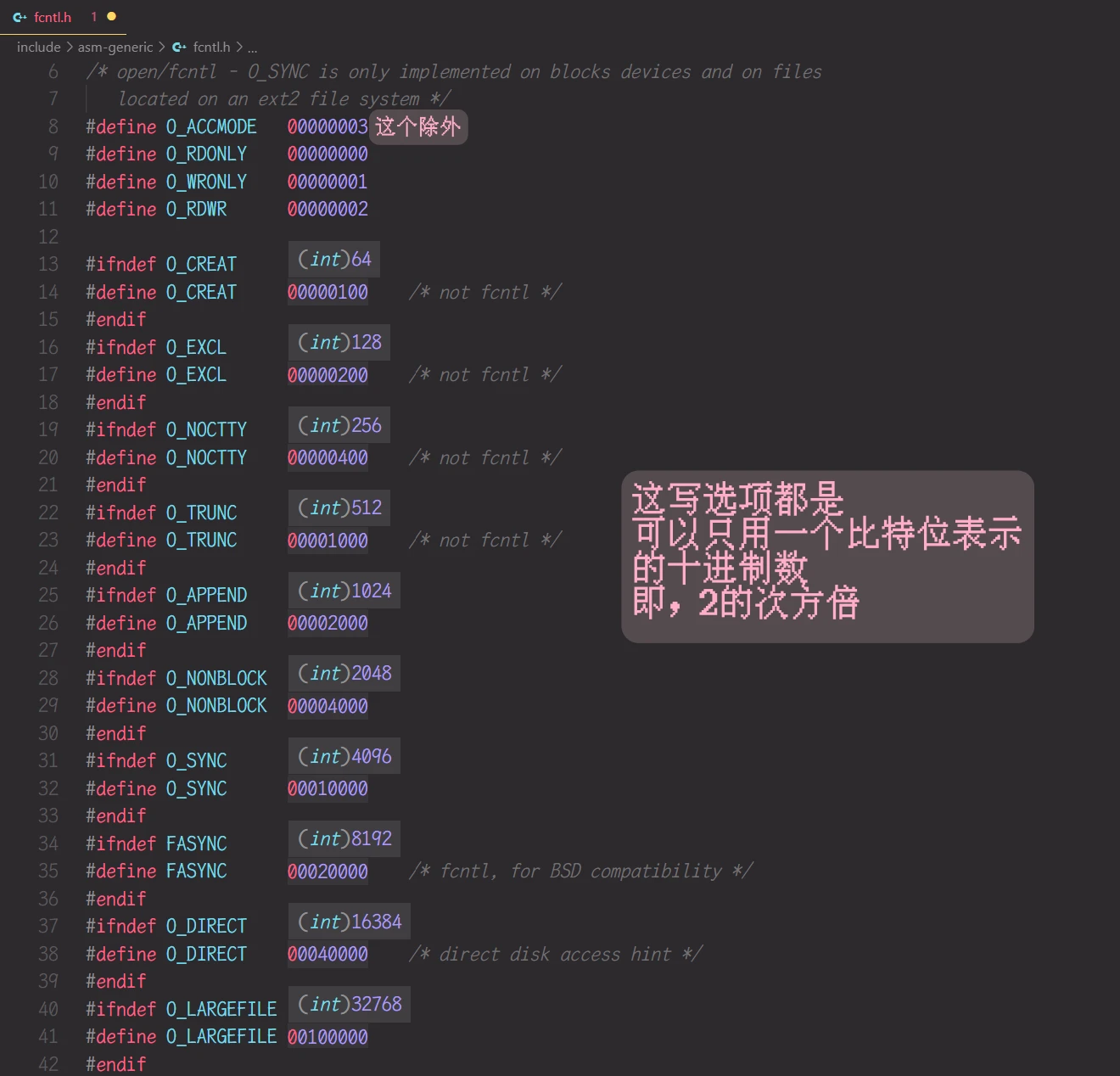Click the C++ icon beside fcntl.h in the breadcrumb
Screen dimensions: 1120x1076
[177, 47]
